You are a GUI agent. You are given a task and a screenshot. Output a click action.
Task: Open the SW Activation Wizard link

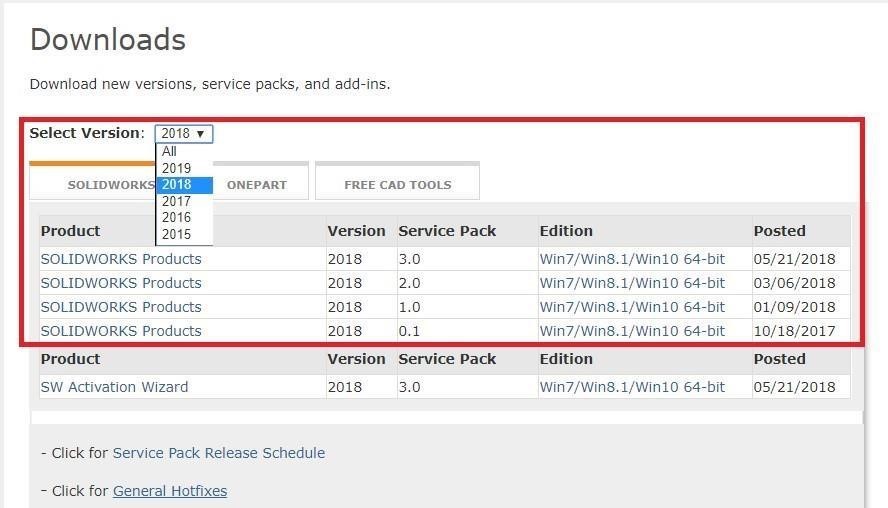pos(114,387)
